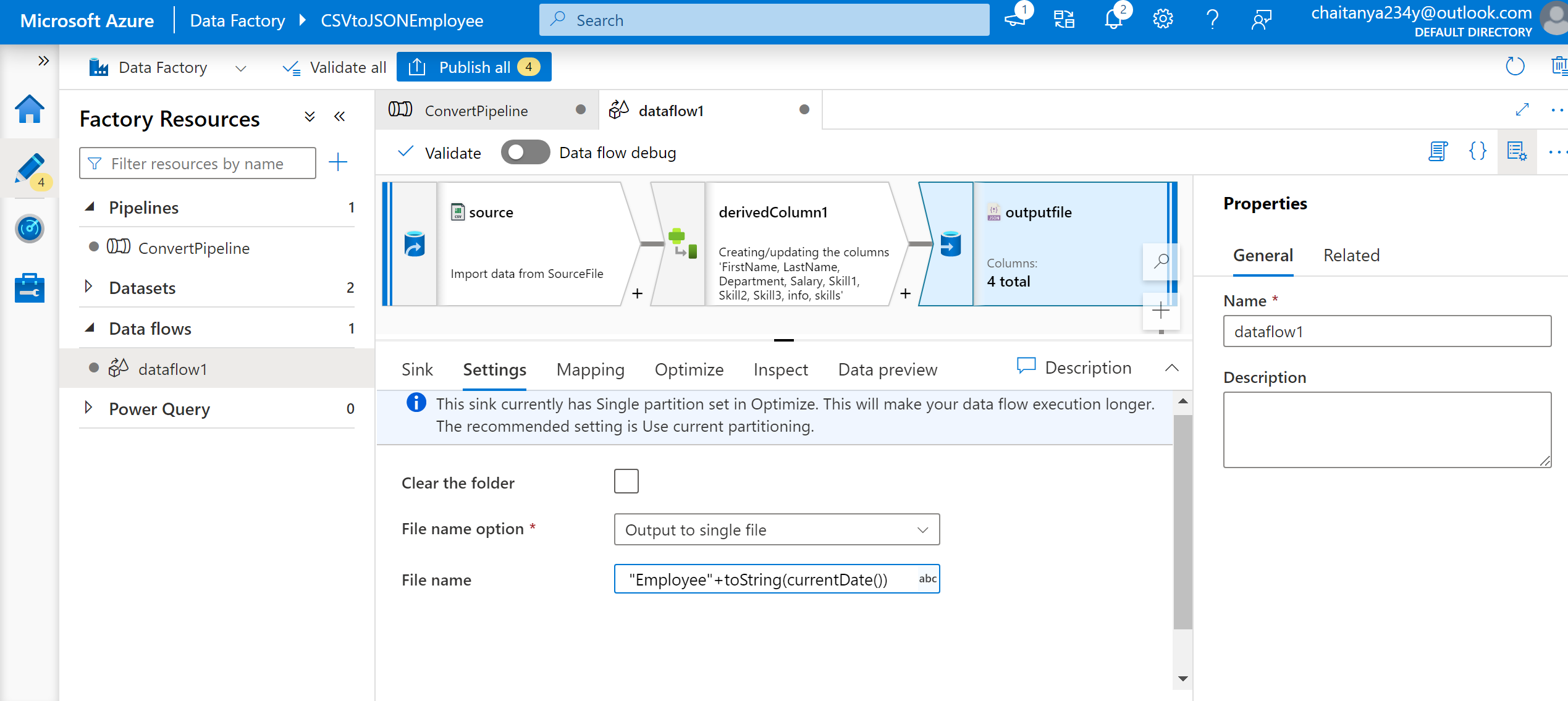
Task: Select the outputfile sink node
Action: [x=1047, y=244]
